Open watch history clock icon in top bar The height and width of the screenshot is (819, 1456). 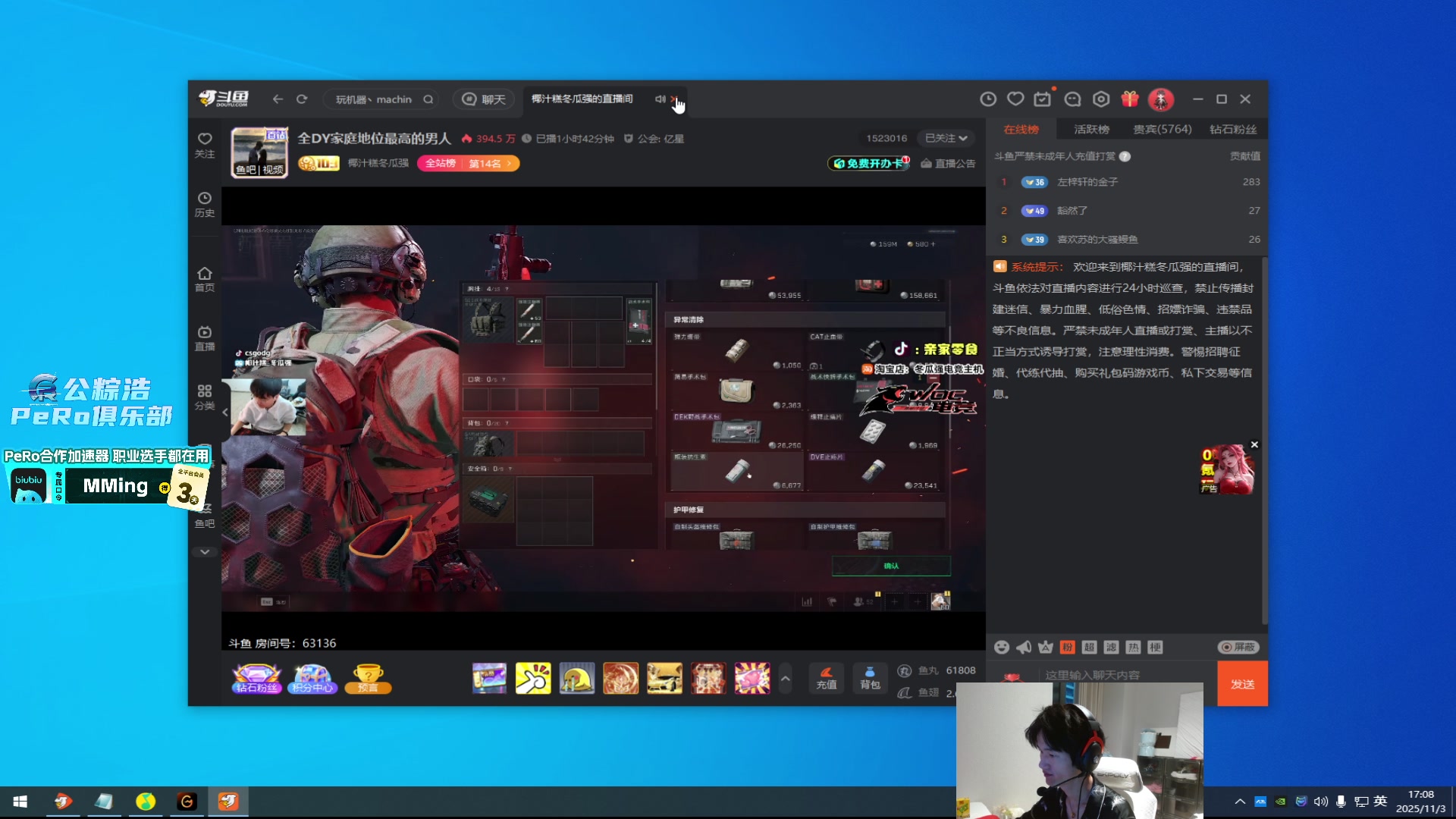[x=987, y=99]
